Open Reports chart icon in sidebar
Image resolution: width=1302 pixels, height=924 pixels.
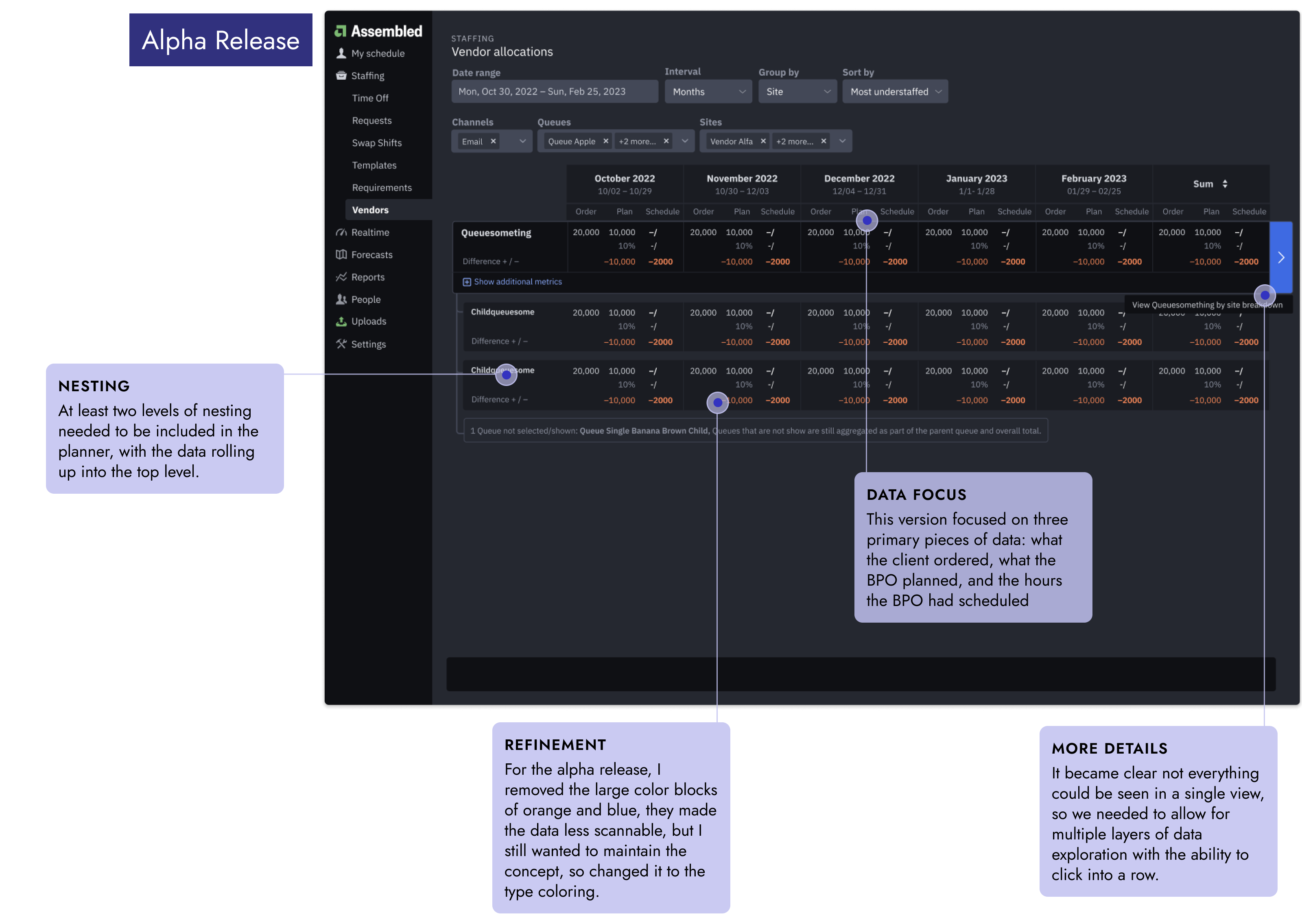click(341, 277)
